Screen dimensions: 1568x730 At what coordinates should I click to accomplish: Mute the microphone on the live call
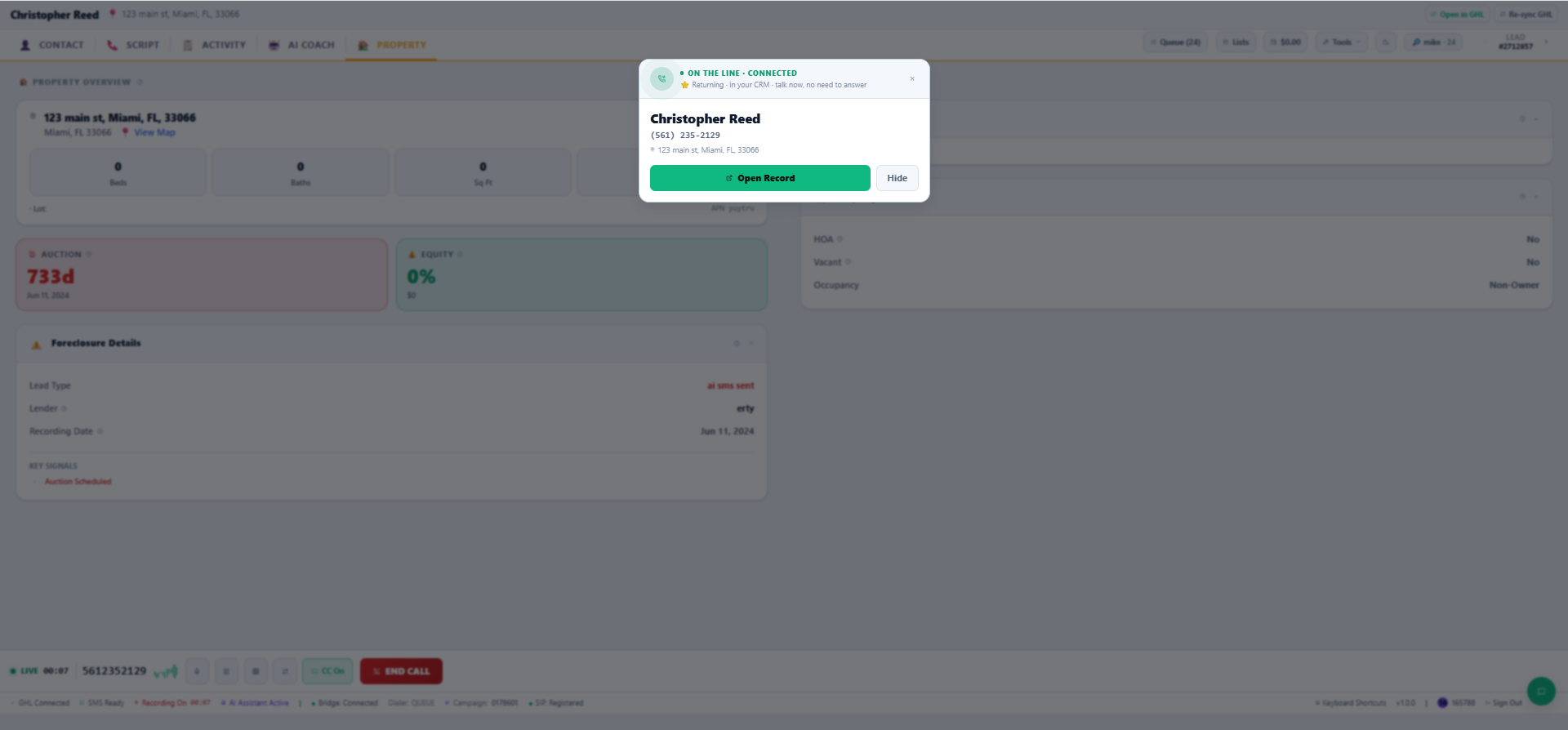197,671
